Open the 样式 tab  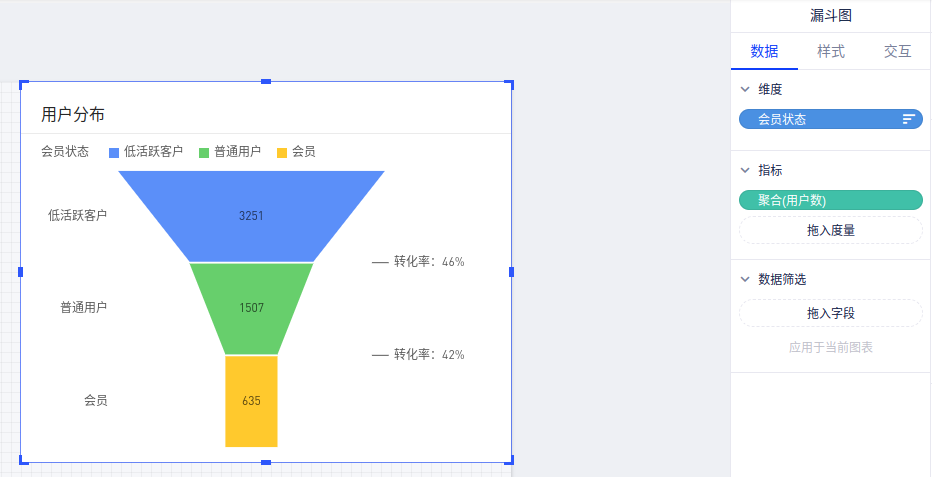coord(831,51)
